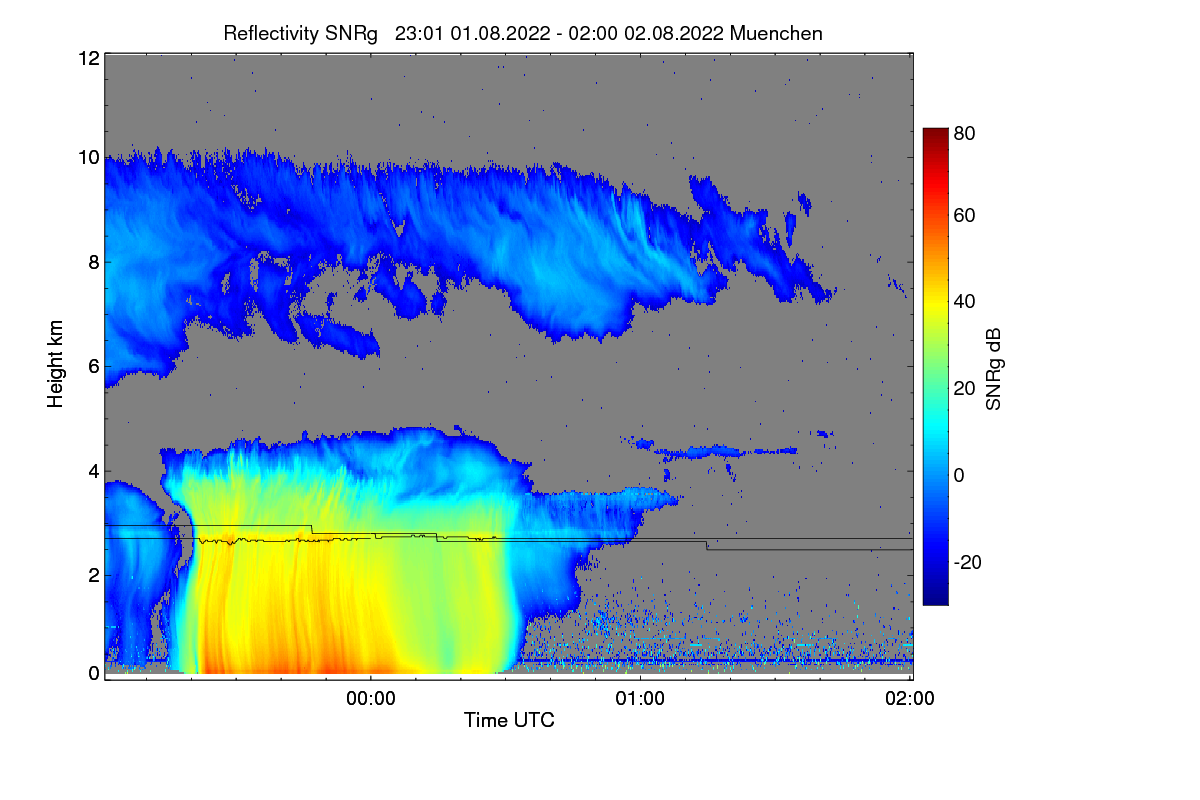Click the Time UTC axis title
This screenshot has height=800, width=1200.
[x=509, y=720]
